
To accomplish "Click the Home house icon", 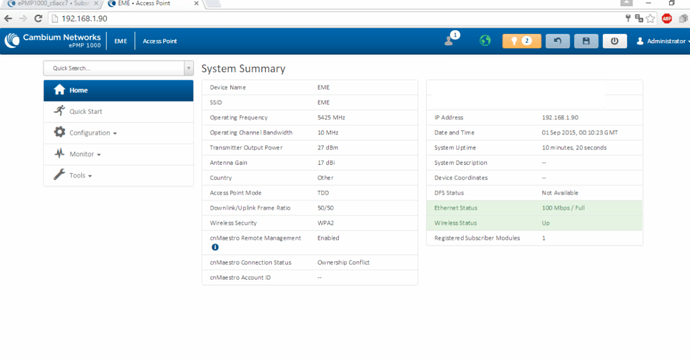I will 59,89.
